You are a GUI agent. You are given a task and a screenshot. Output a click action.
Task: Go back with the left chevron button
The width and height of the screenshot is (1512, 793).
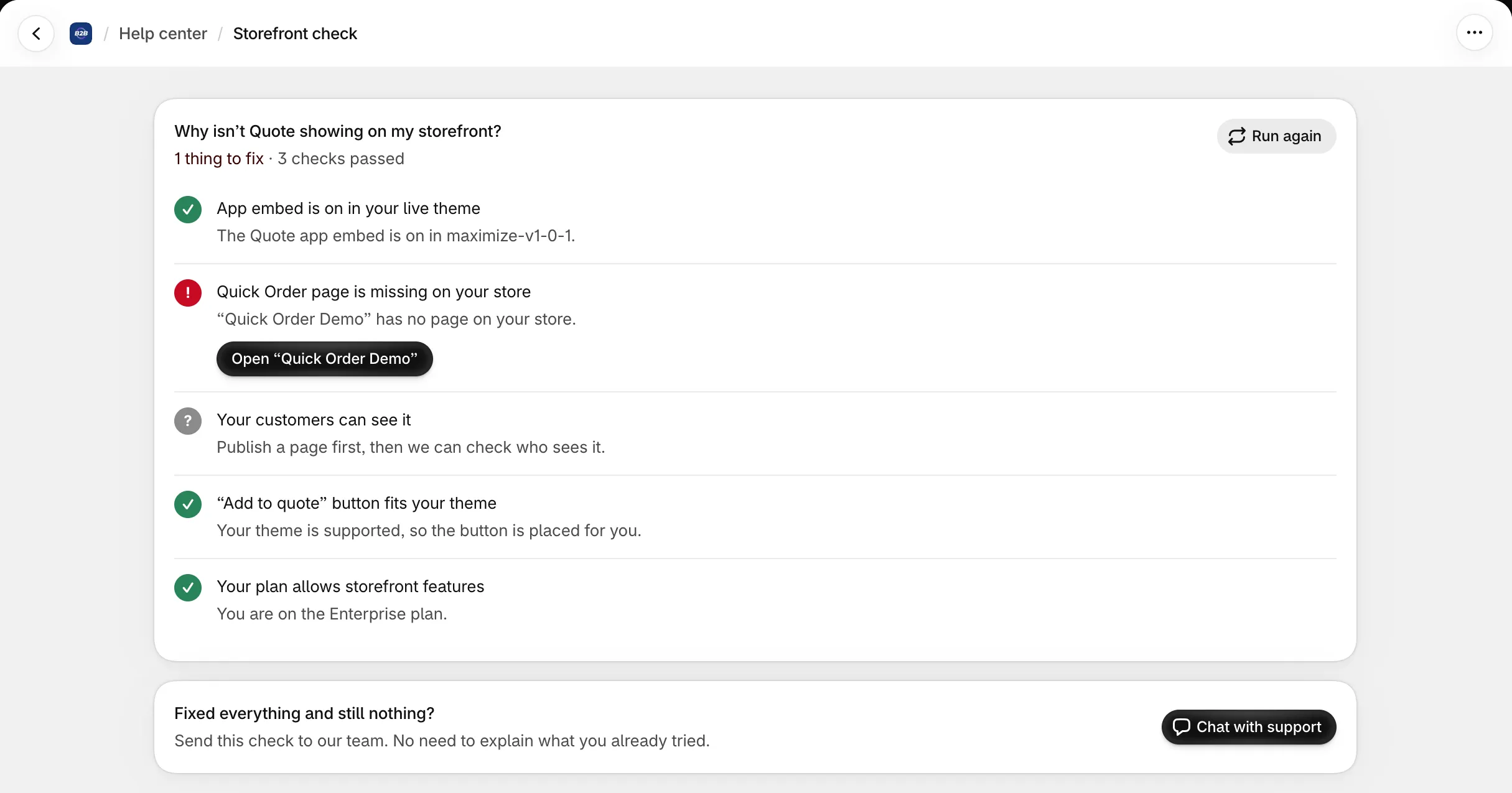click(36, 34)
